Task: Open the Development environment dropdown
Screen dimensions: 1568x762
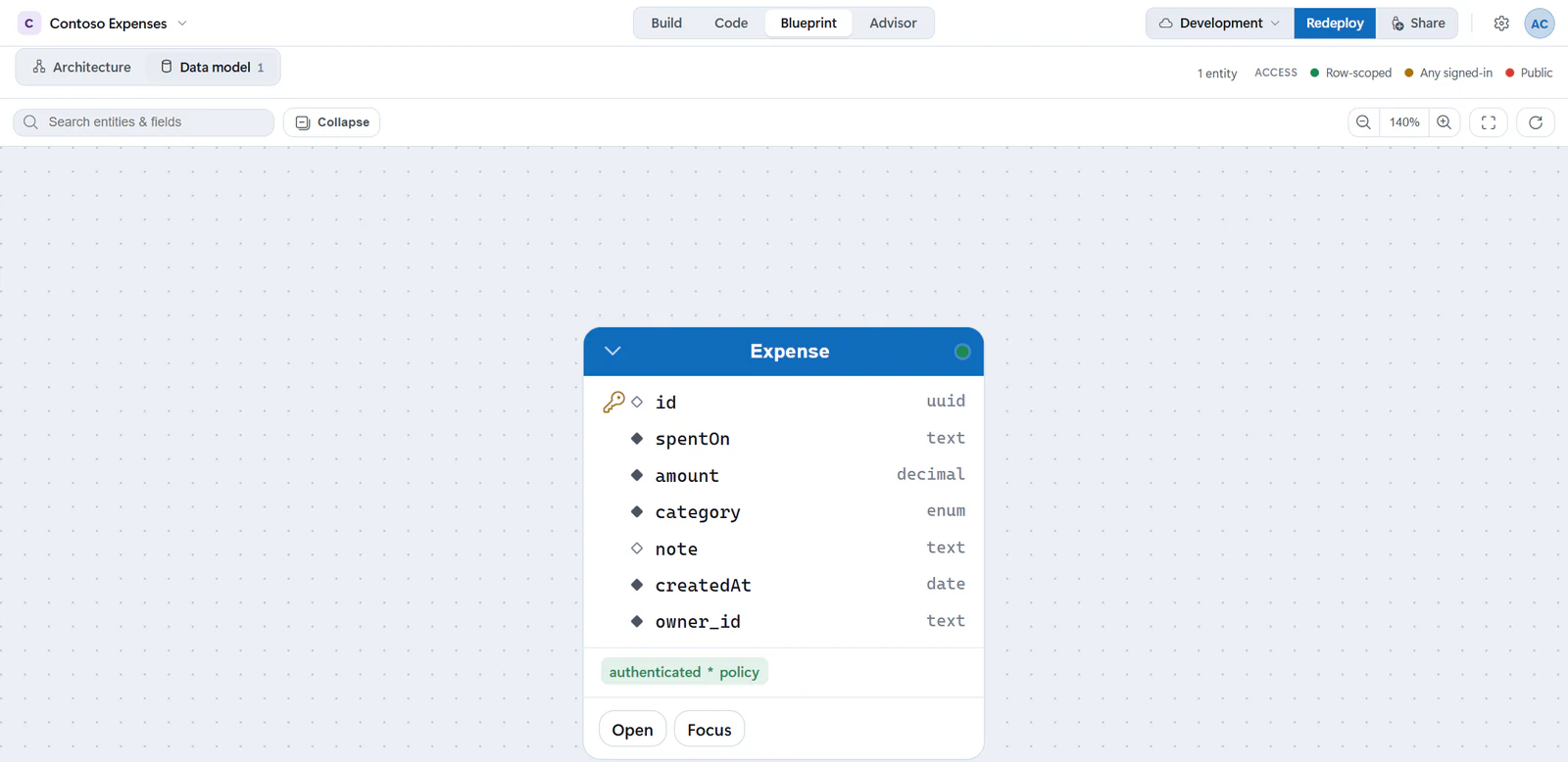Action: 1220,24
